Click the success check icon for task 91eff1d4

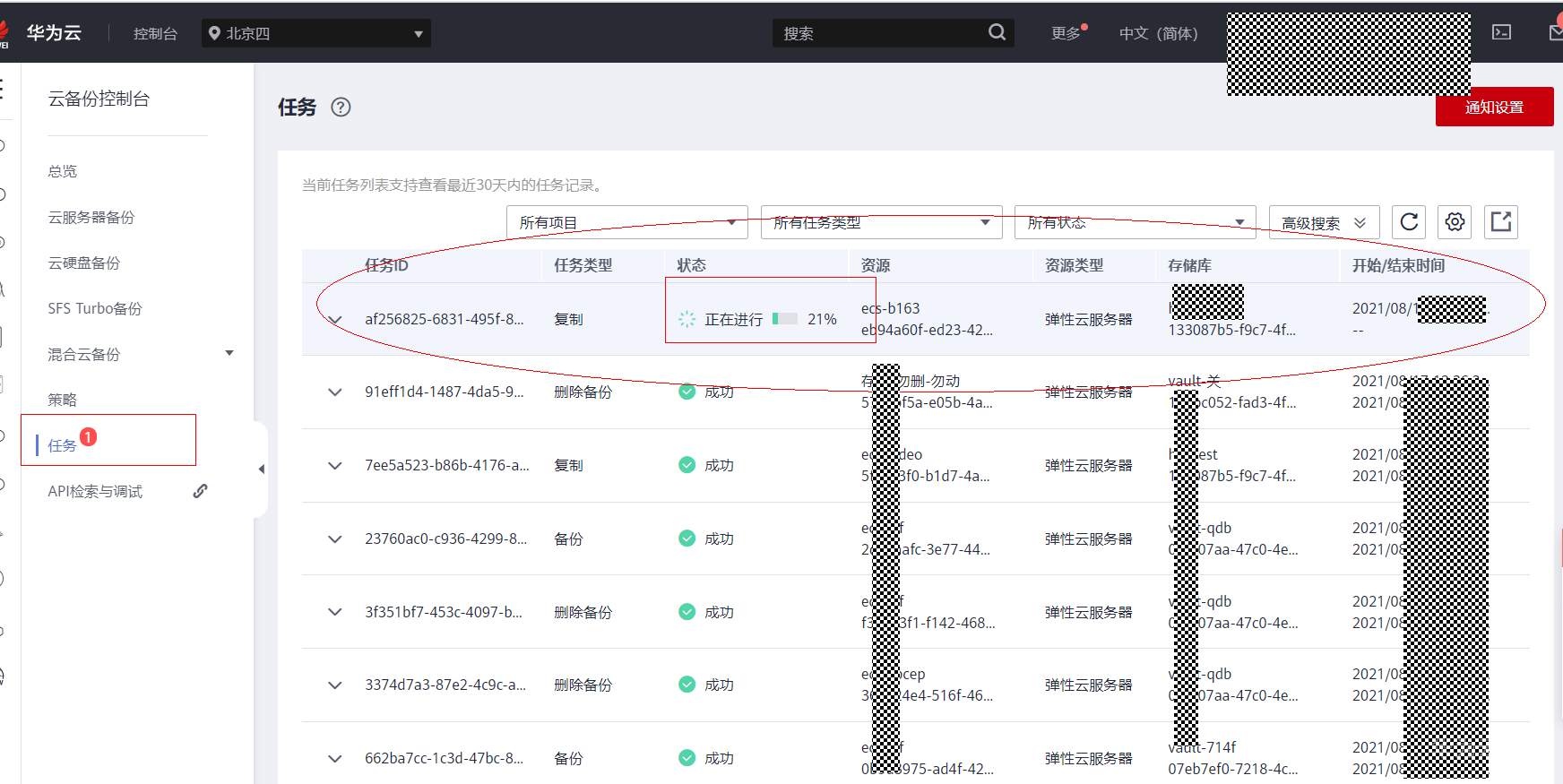click(x=687, y=392)
